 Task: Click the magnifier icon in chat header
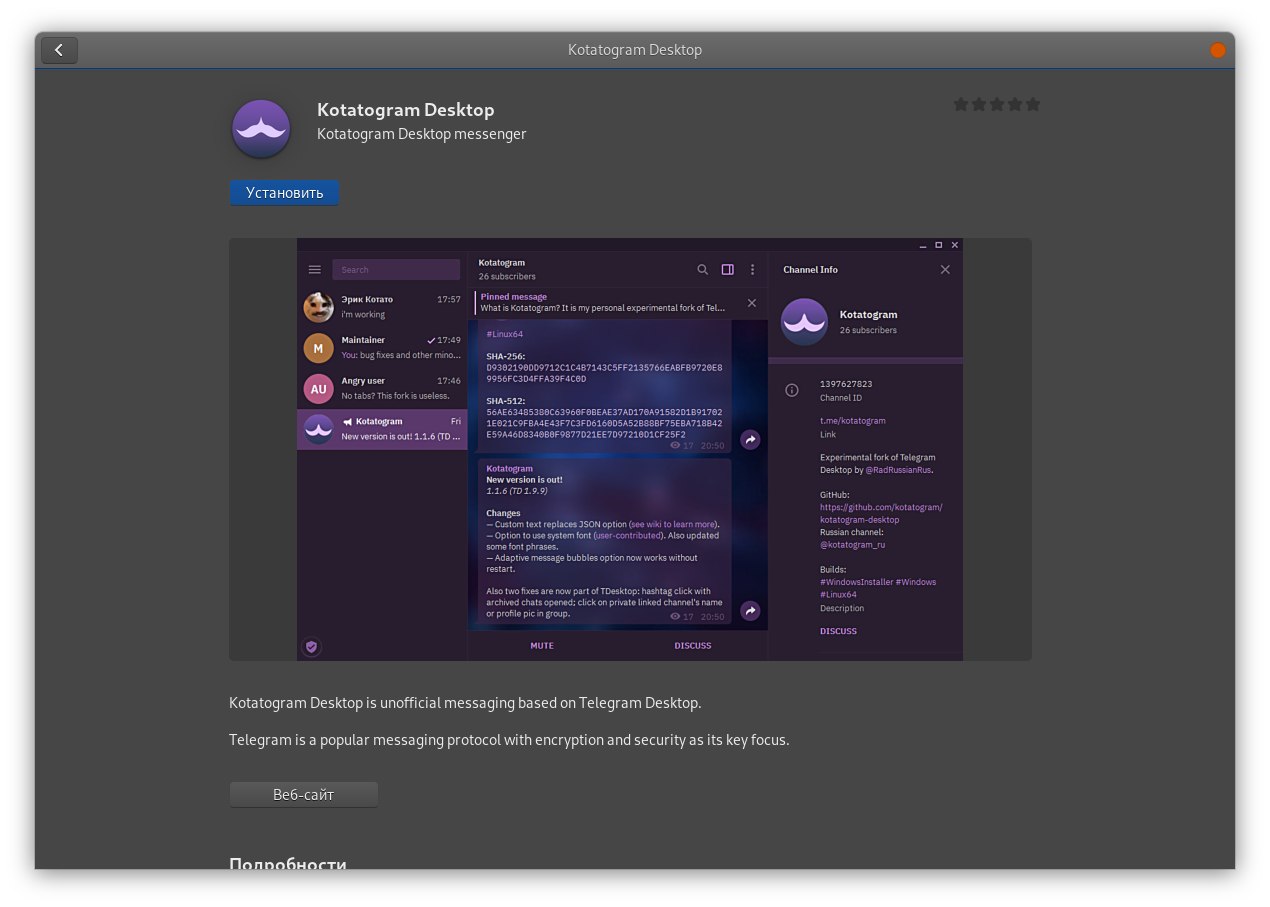[703, 270]
